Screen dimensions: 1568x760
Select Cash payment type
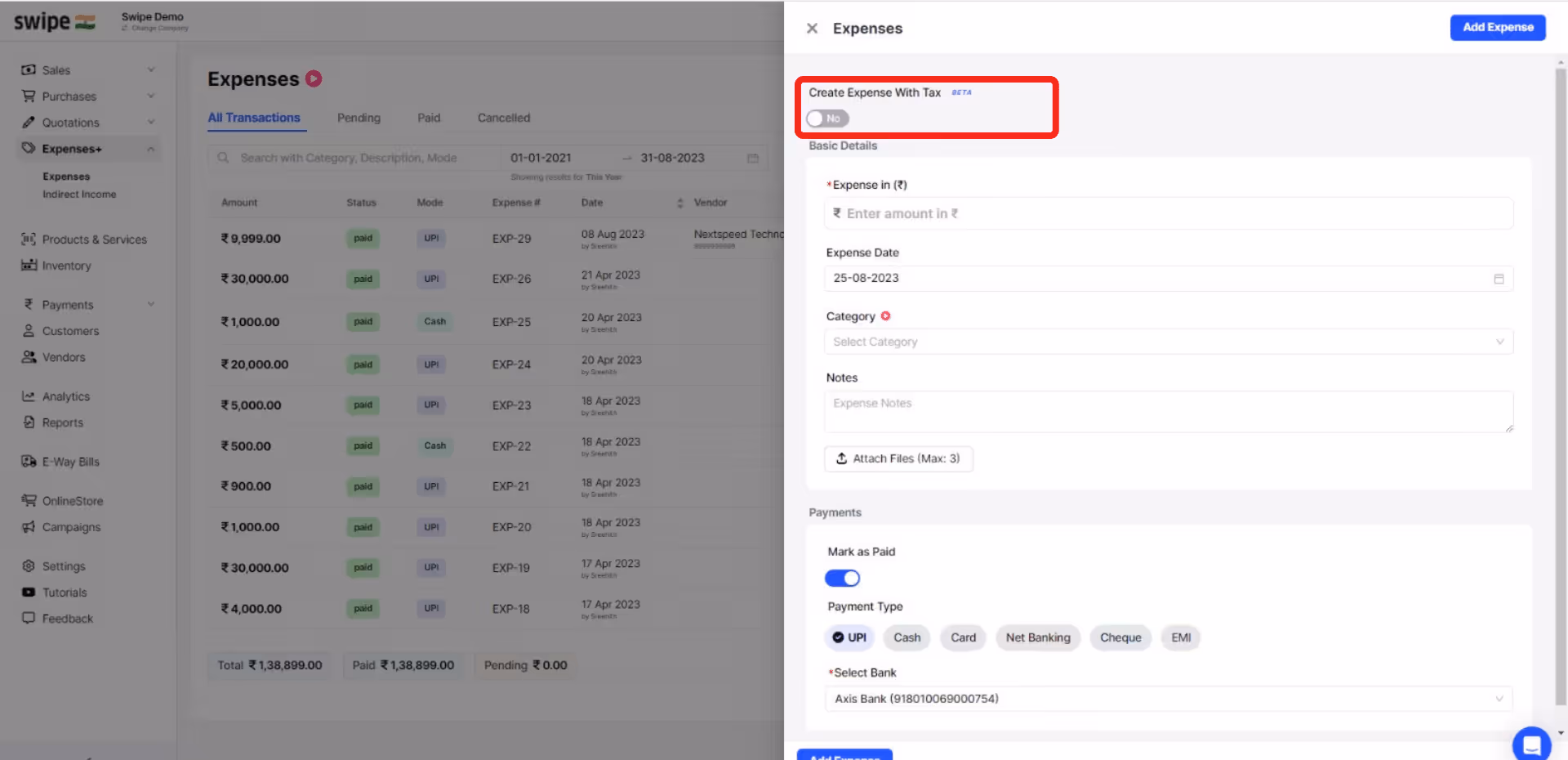(x=906, y=637)
